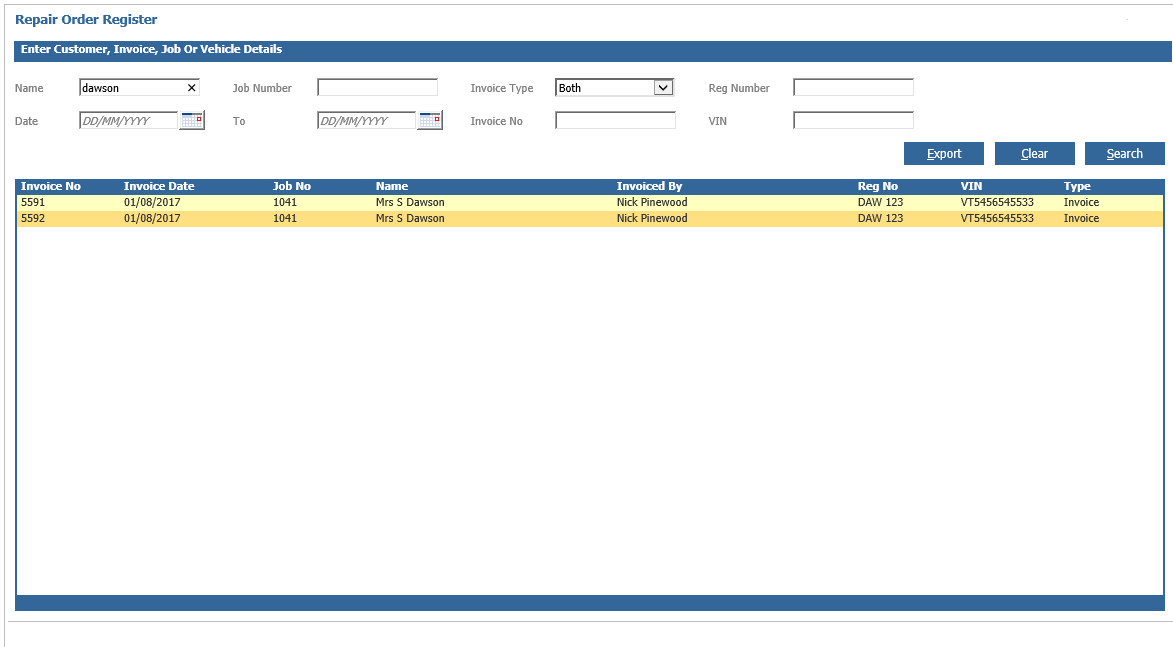Click the To date input field
Screen dimensions: 1173x647
[367, 120]
